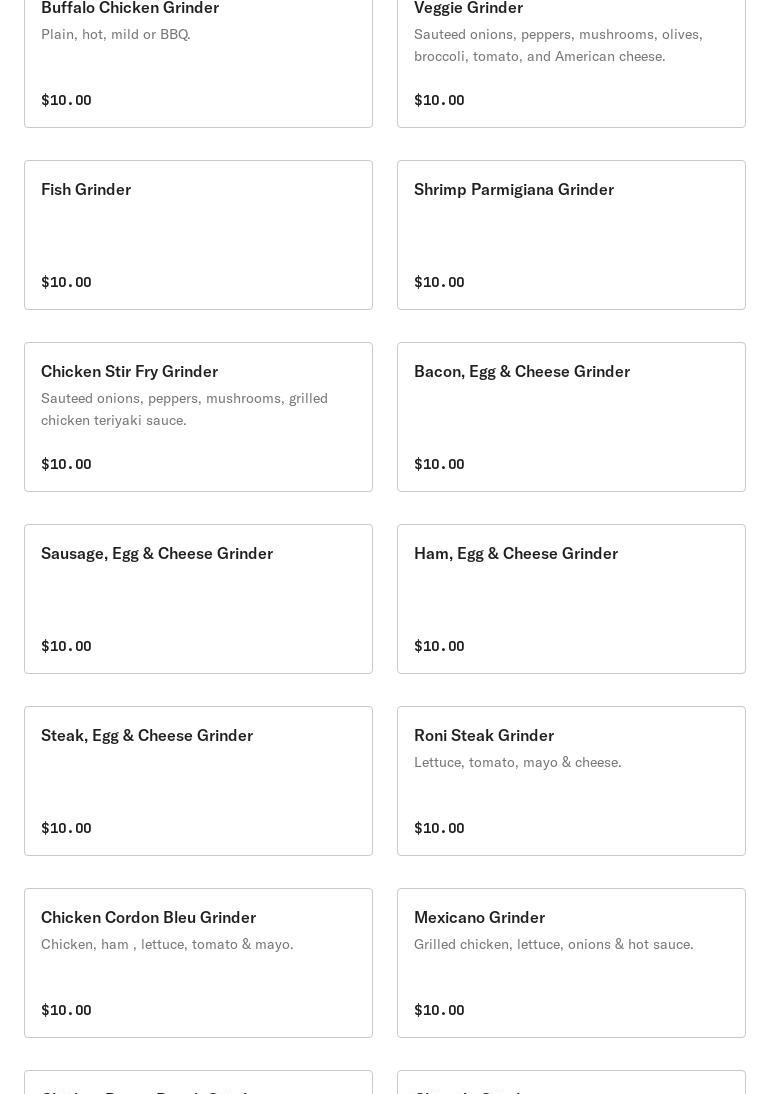The width and height of the screenshot is (770, 1094).
Task: Click Steak, Egg & Cheese Grinder item
Action: coord(198,780)
